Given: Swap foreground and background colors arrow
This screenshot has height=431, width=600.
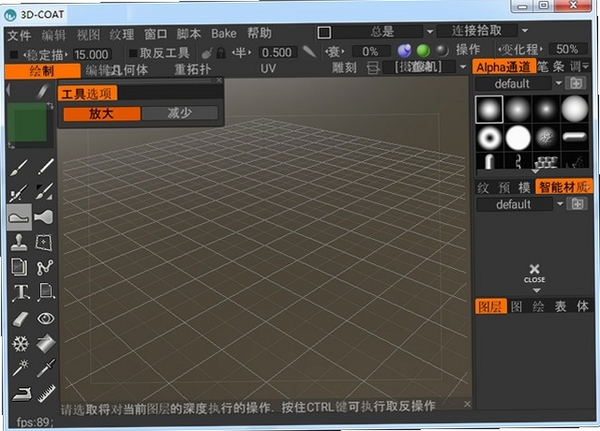Looking at the screenshot, I should [x=50, y=106].
